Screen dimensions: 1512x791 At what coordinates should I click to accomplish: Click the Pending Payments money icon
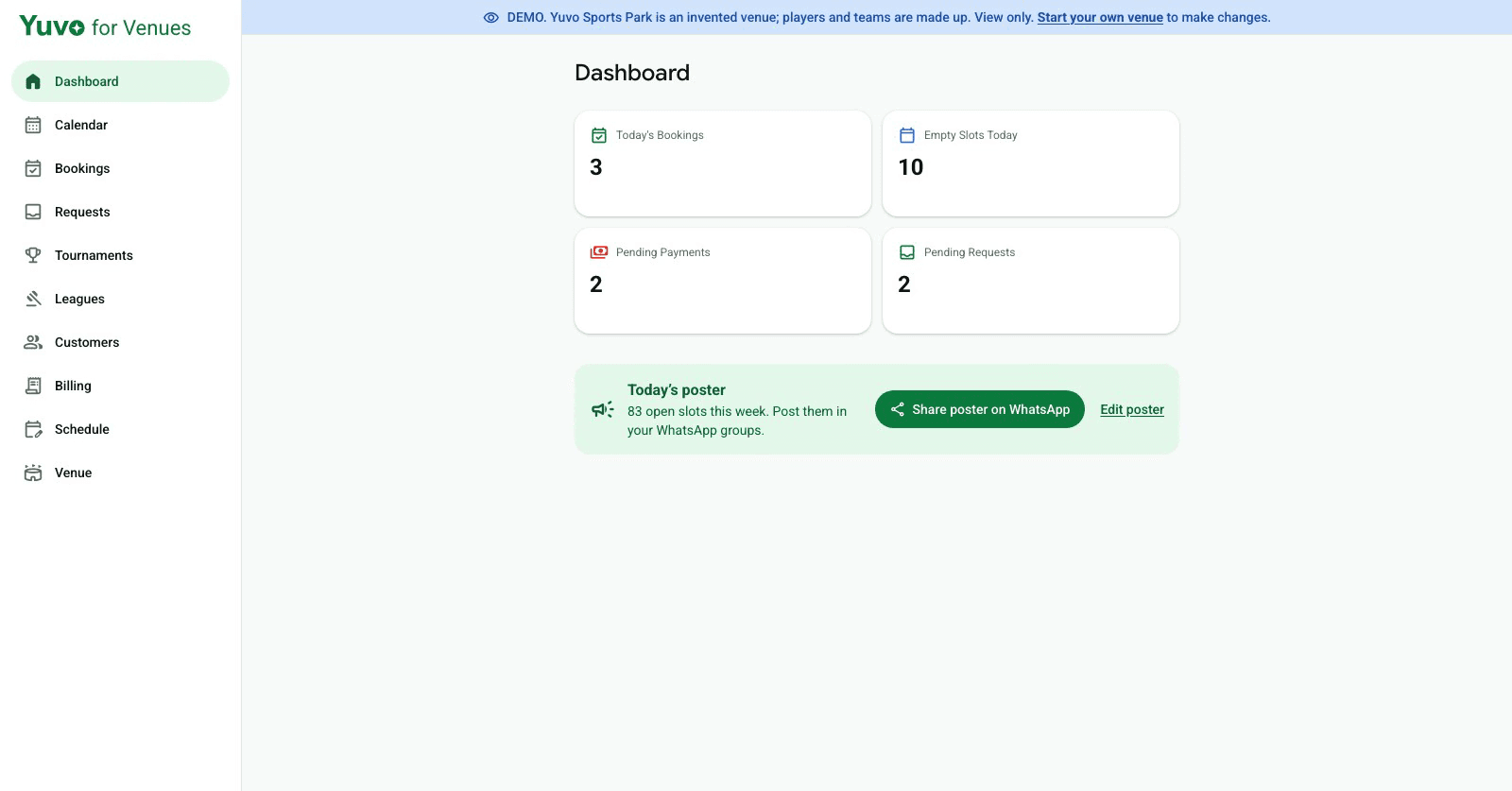pos(599,252)
